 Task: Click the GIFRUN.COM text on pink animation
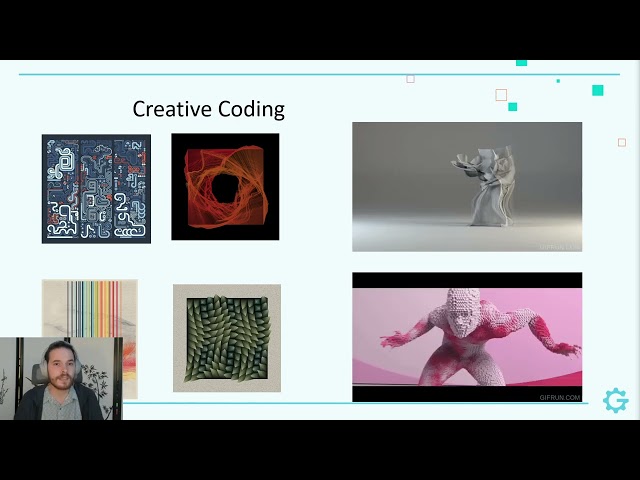pyautogui.click(x=560, y=397)
